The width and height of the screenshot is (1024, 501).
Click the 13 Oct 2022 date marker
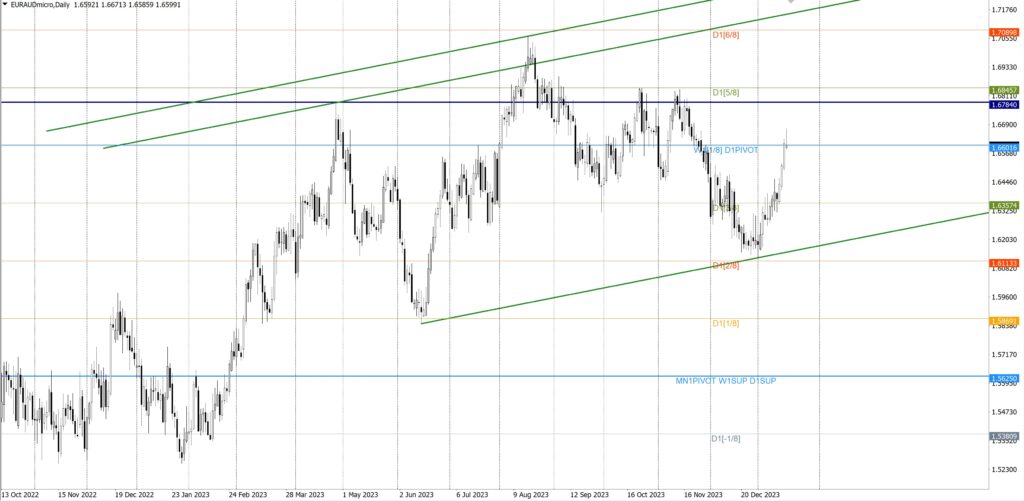(20, 494)
